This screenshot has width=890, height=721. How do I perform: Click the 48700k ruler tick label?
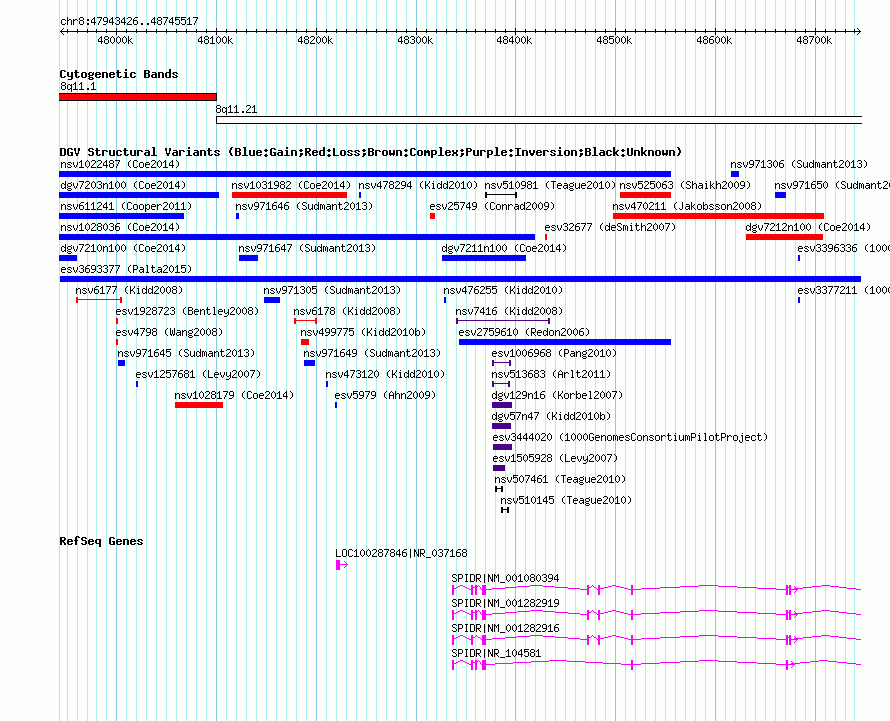(814, 40)
